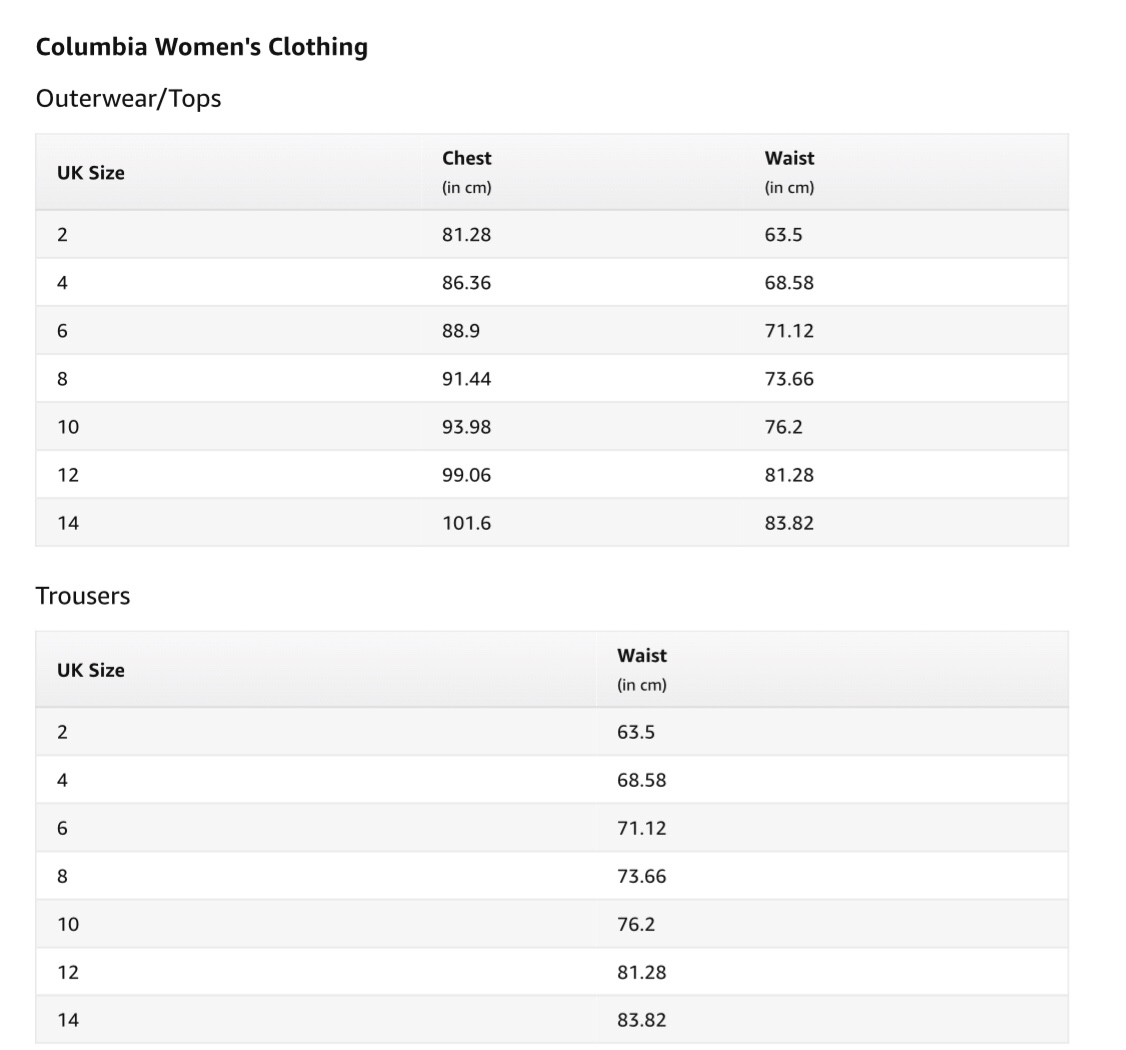
Task: Click chest value 99.06 for size 12
Action: 467,475
